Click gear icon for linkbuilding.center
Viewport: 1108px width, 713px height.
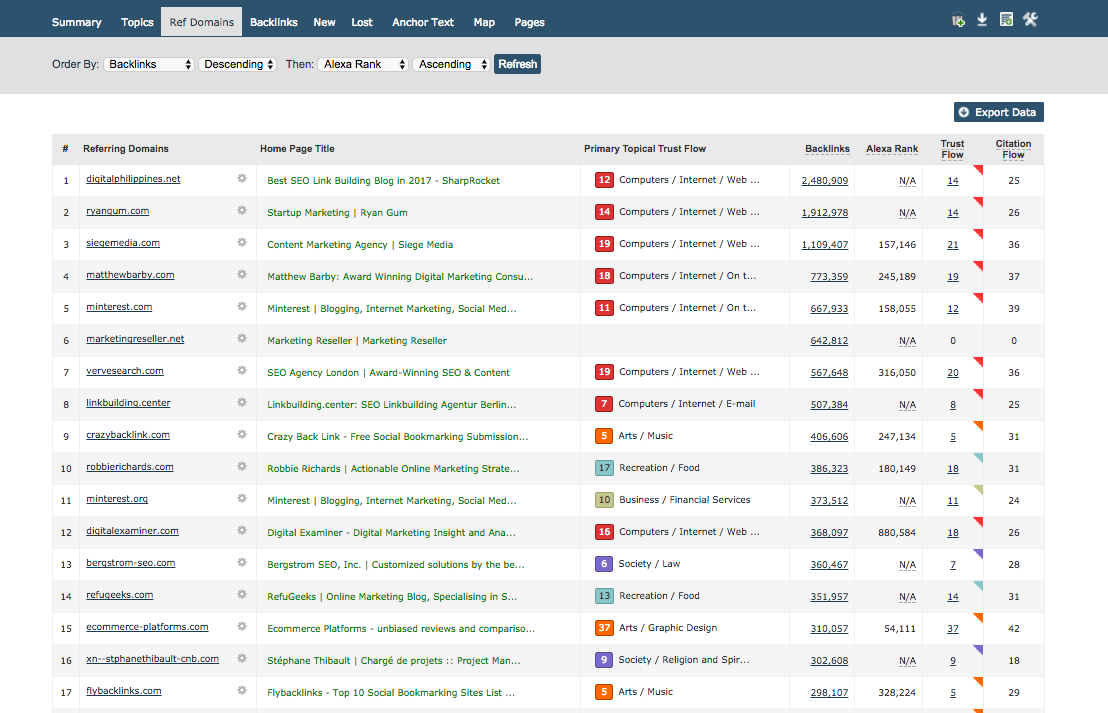pos(242,403)
